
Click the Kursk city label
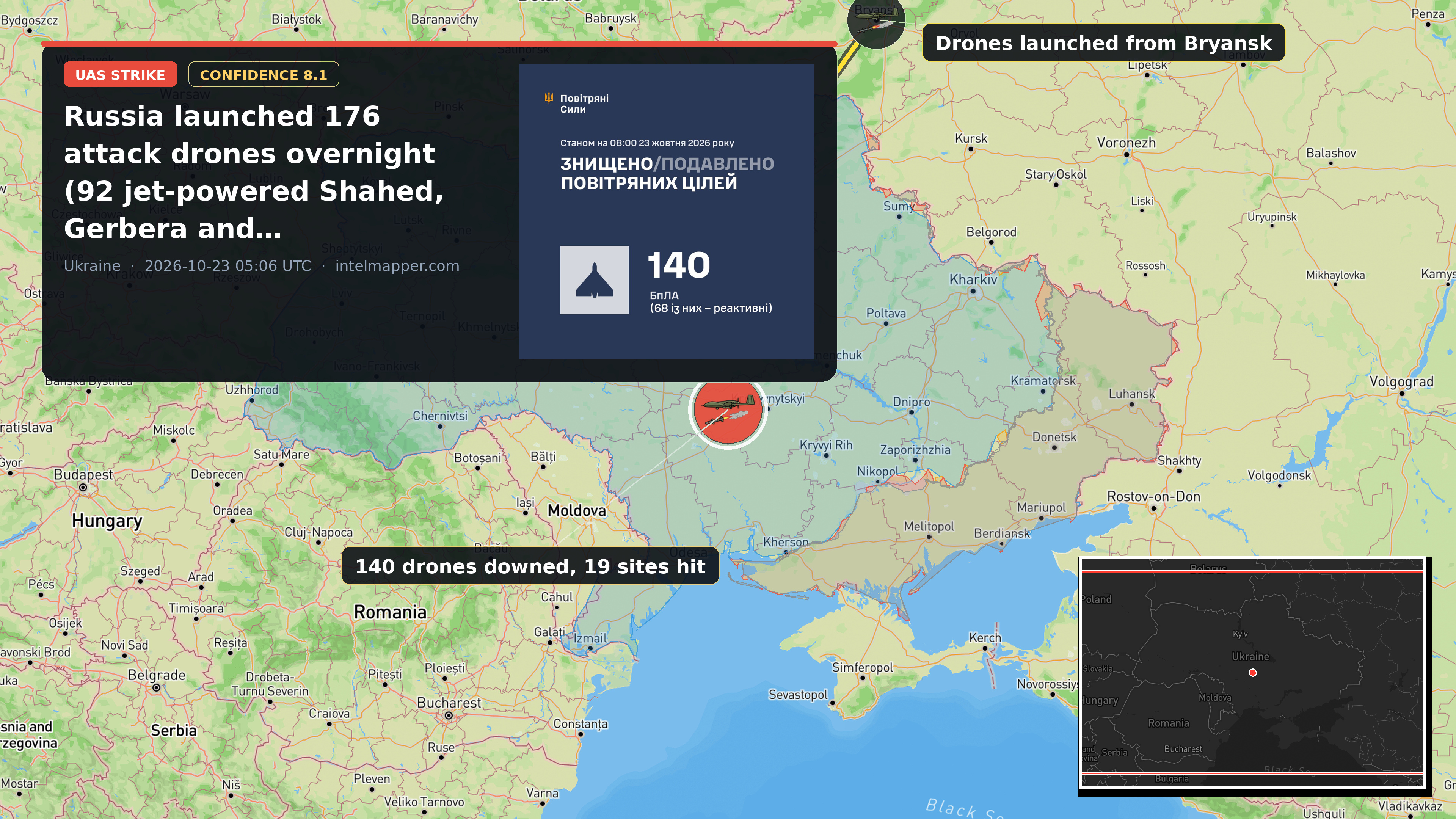(x=971, y=138)
